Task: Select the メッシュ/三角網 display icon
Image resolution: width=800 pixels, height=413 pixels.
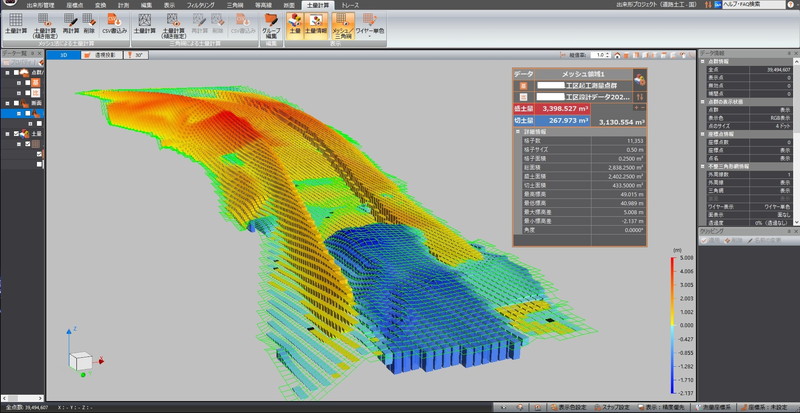Action: (342, 22)
